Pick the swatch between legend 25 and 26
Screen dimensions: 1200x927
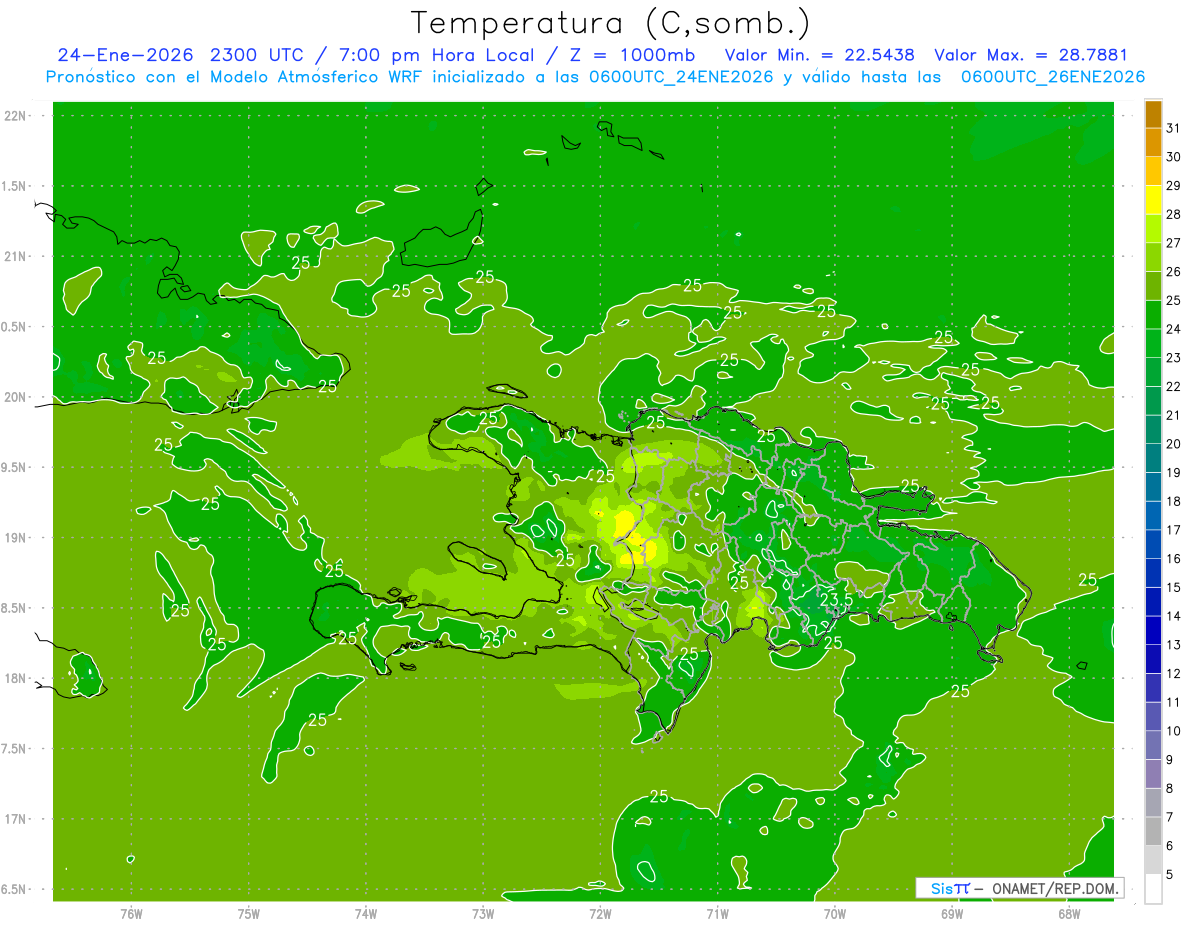tap(1153, 286)
